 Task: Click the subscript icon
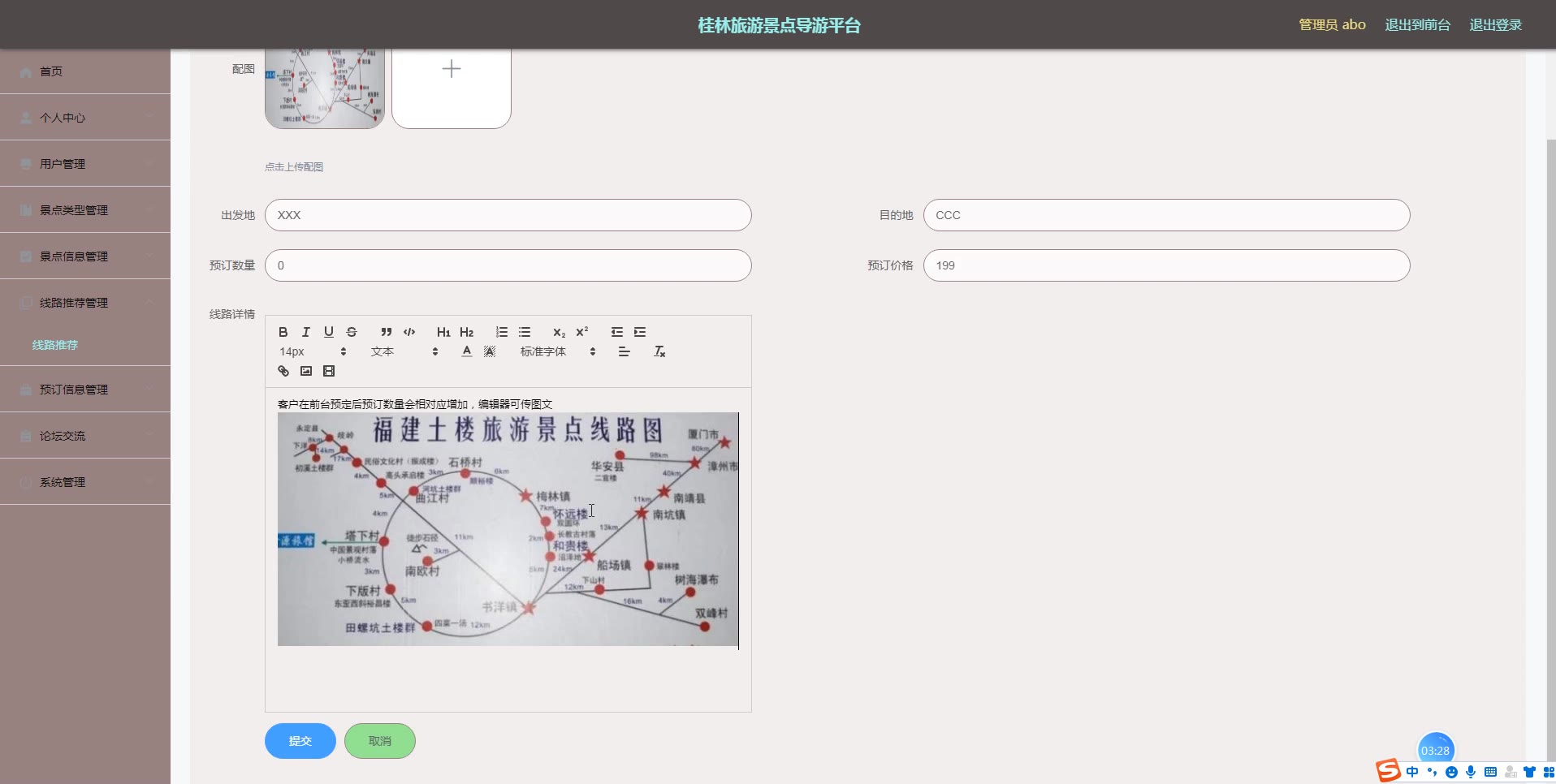[559, 332]
